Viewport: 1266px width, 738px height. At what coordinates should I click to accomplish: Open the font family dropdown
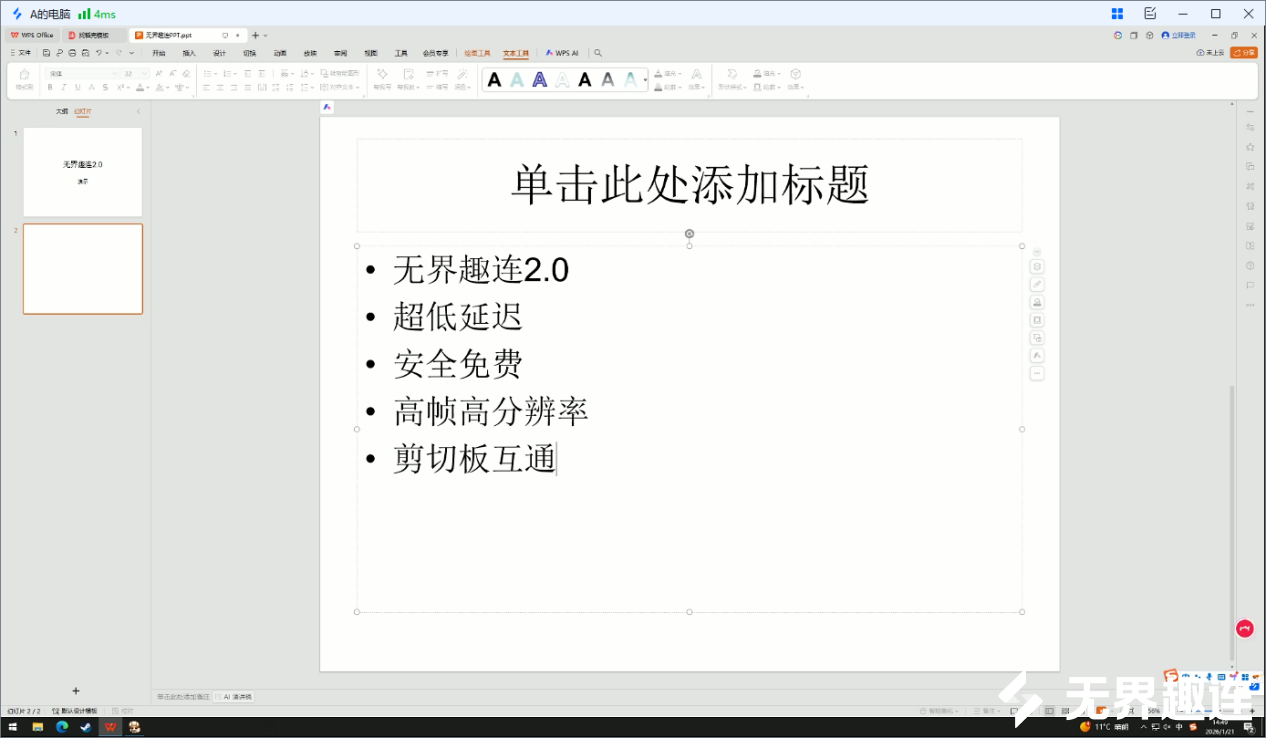[x=115, y=73]
